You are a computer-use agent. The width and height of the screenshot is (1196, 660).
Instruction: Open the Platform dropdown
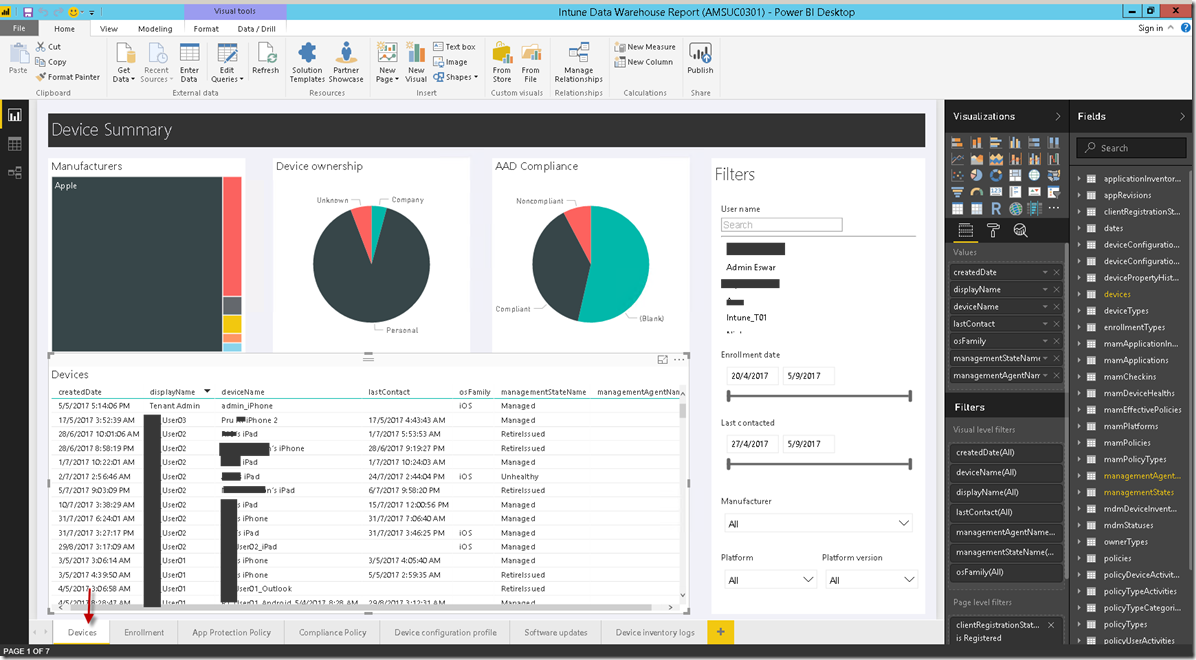pyautogui.click(x=770, y=580)
